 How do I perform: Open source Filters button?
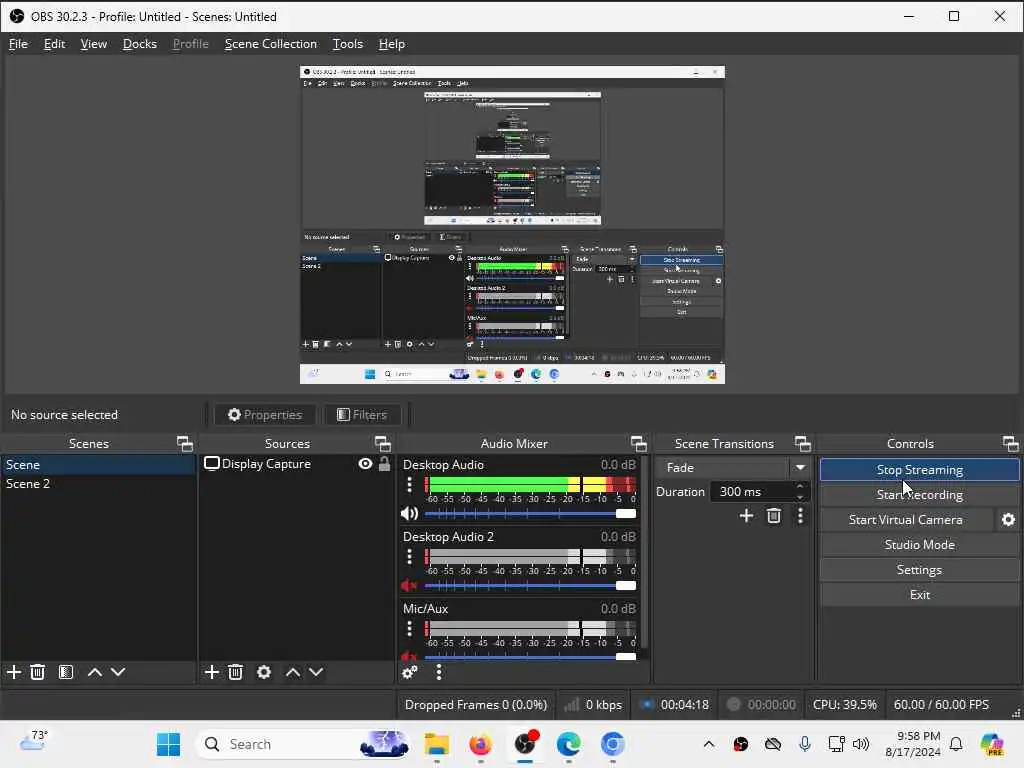(x=362, y=415)
